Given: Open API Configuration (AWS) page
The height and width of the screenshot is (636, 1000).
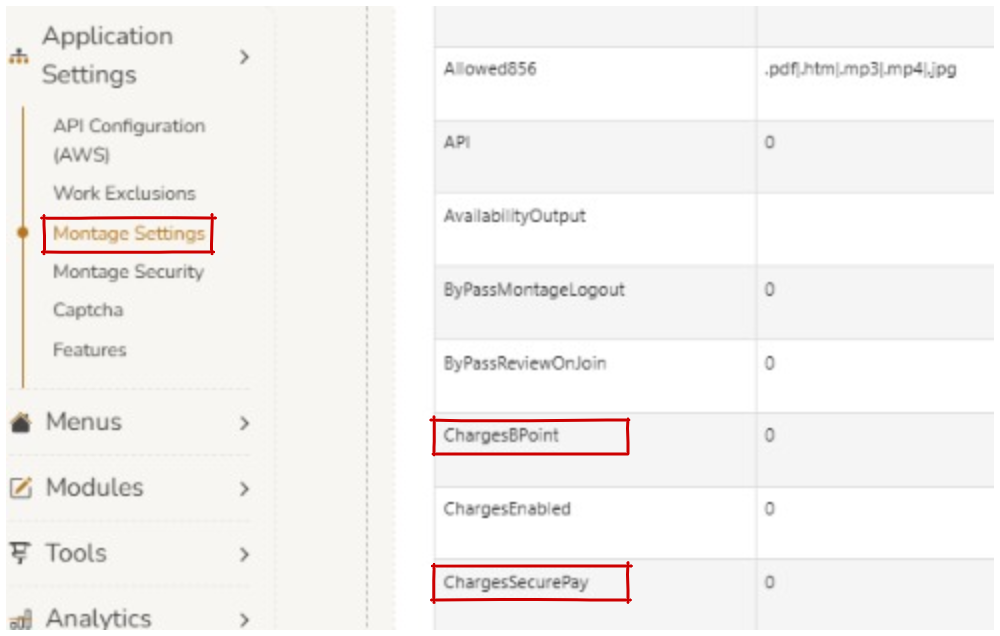Looking at the screenshot, I should point(128,140).
